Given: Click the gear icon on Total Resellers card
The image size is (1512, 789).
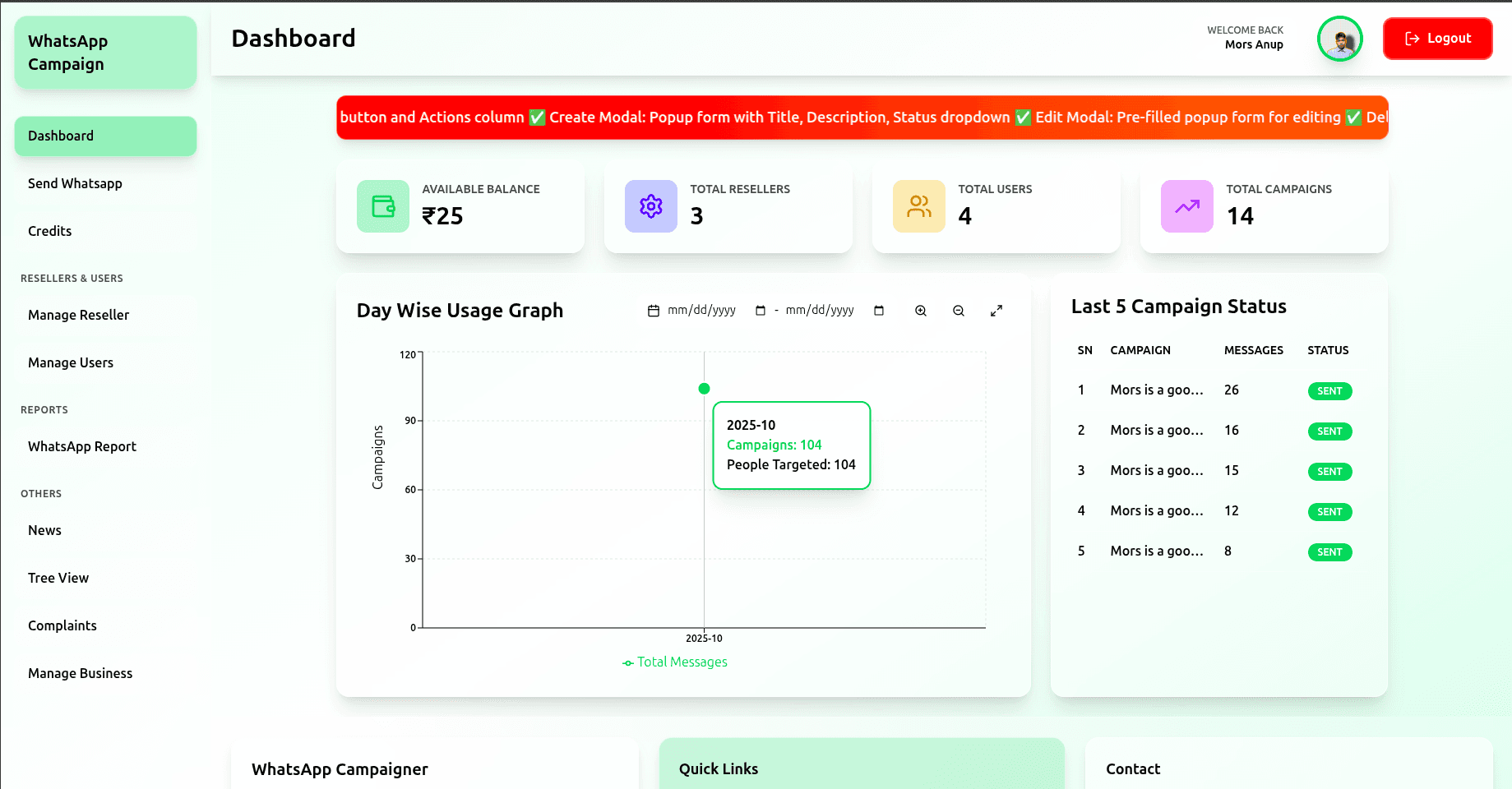Looking at the screenshot, I should (x=650, y=206).
